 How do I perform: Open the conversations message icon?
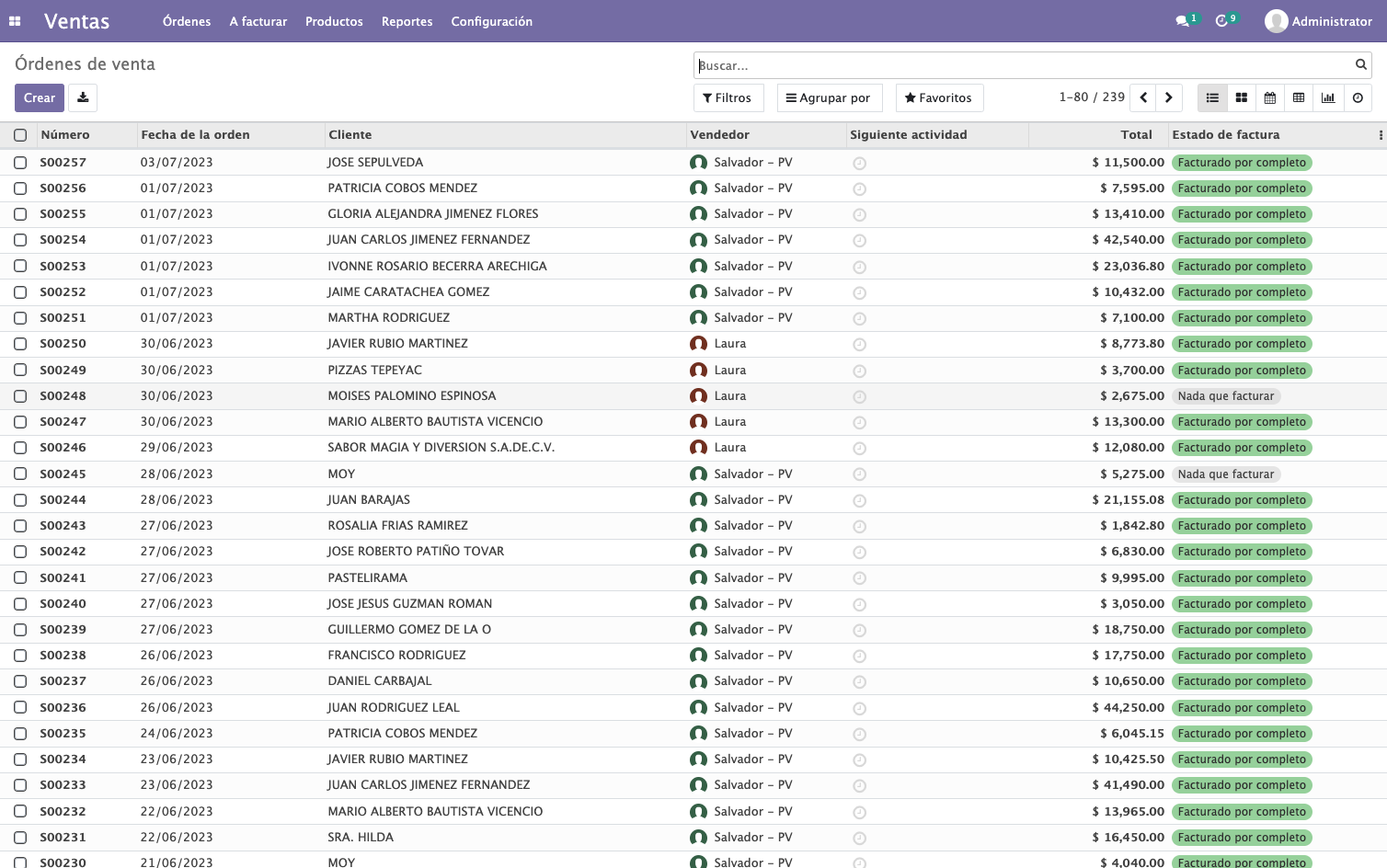pos(1183,21)
